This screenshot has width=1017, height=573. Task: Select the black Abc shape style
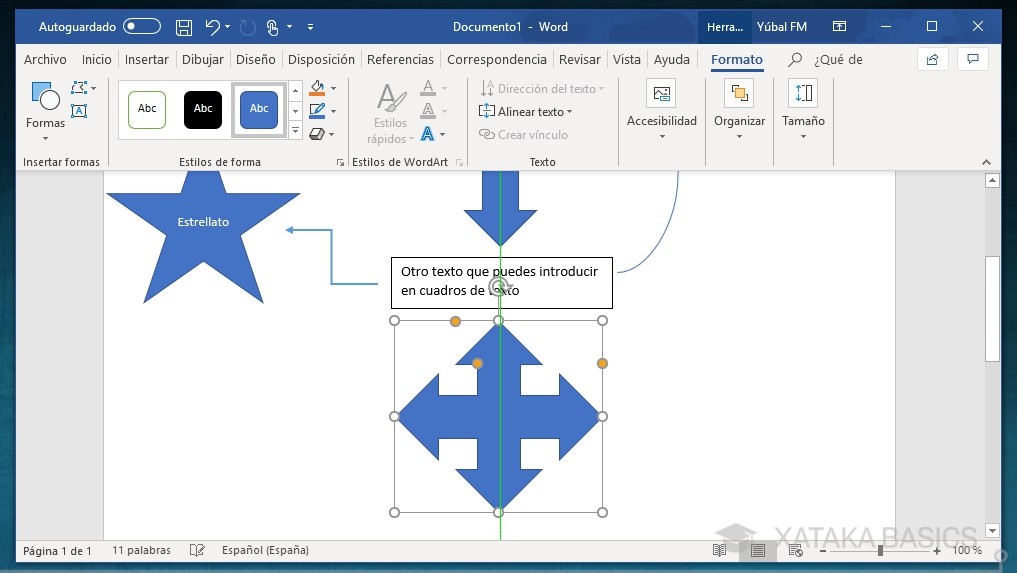pyautogui.click(x=203, y=109)
